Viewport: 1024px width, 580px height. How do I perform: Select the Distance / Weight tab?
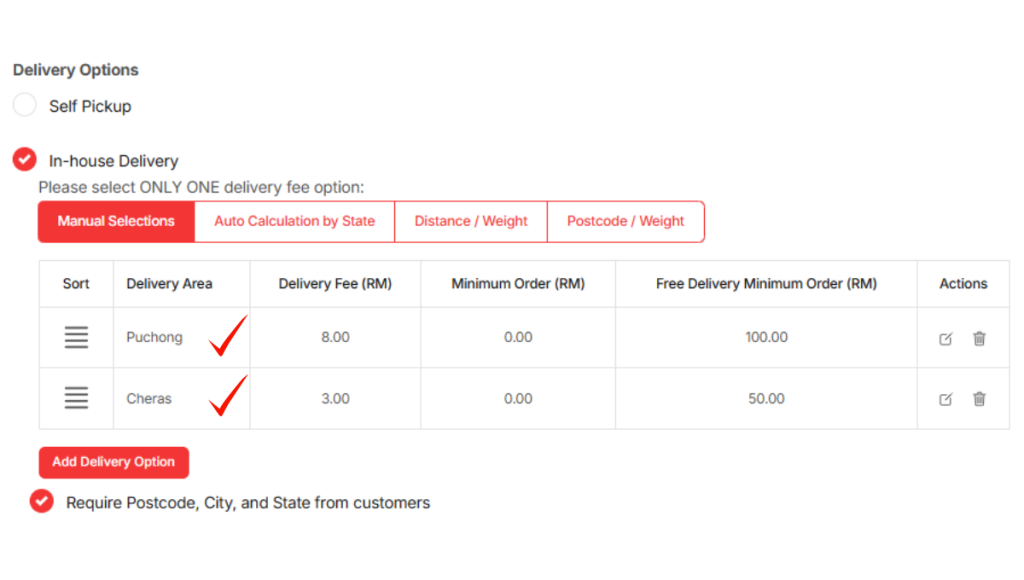pyautogui.click(x=471, y=221)
